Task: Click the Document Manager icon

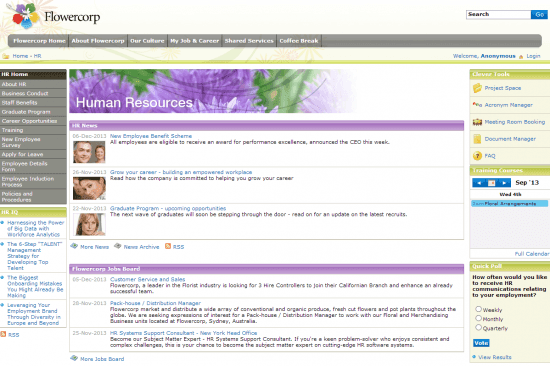Action: 477,139
